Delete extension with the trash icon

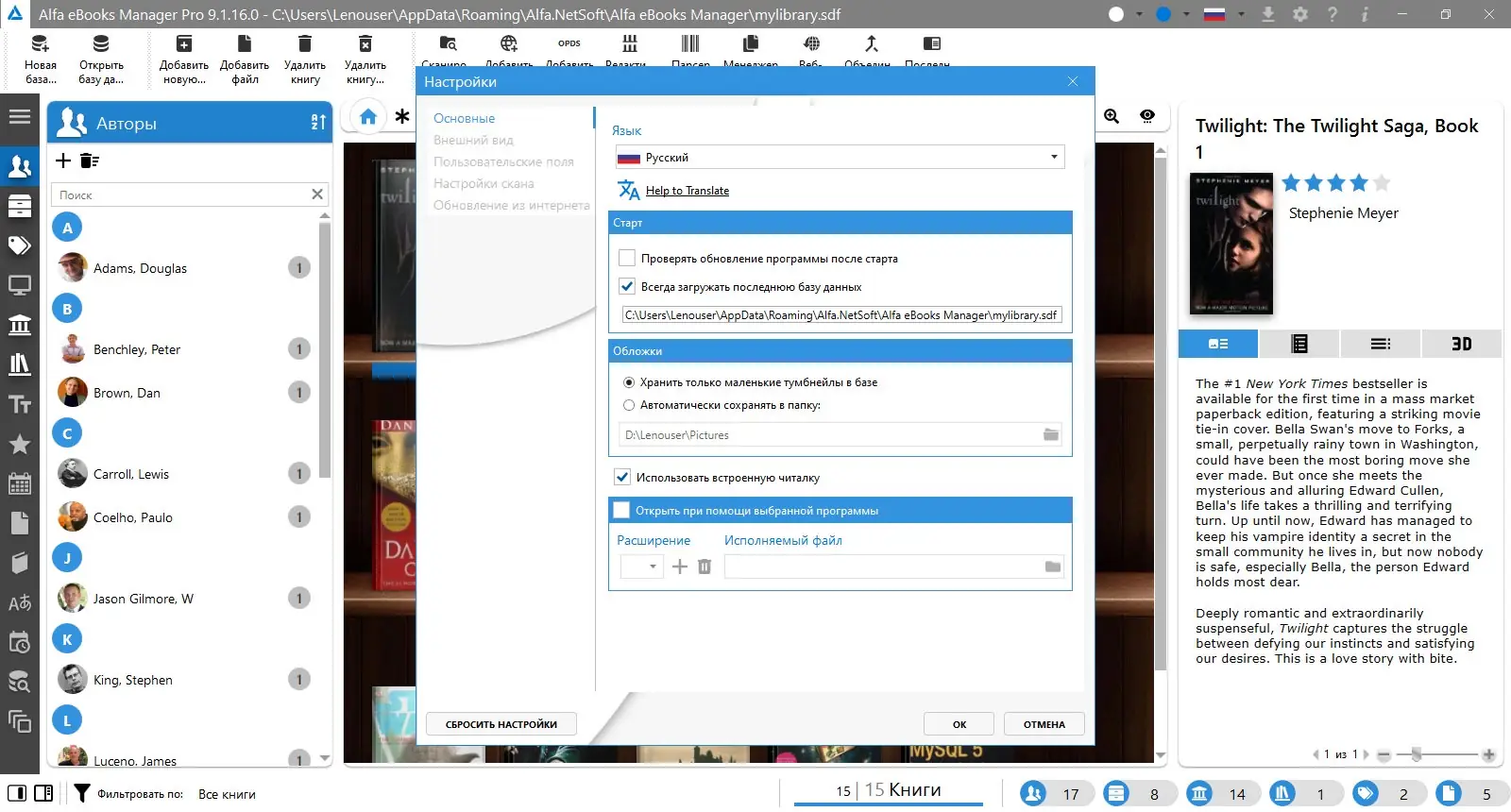point(705,567)
